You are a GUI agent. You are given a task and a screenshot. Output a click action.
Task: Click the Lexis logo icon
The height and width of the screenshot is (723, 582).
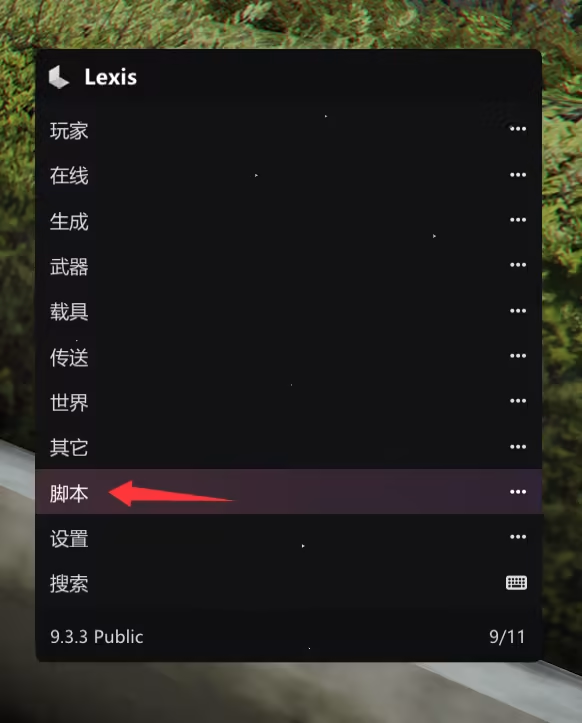59,77
